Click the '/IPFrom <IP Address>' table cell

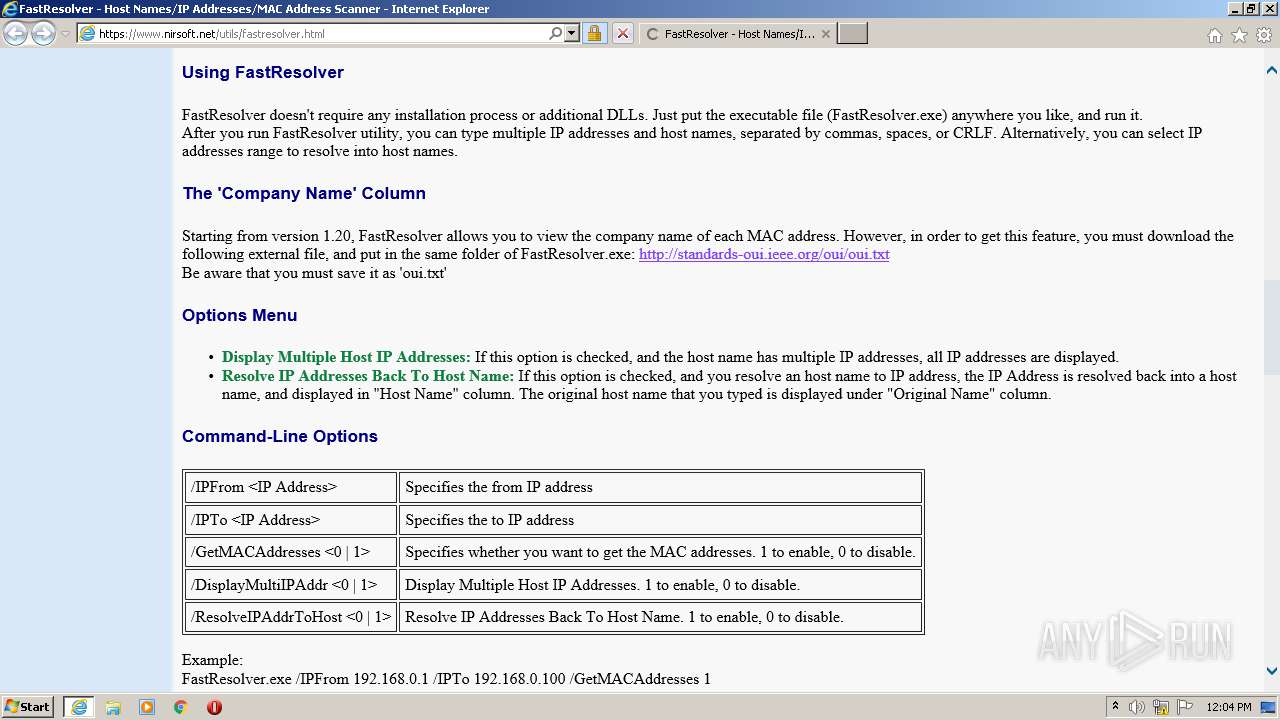(291, 487)
